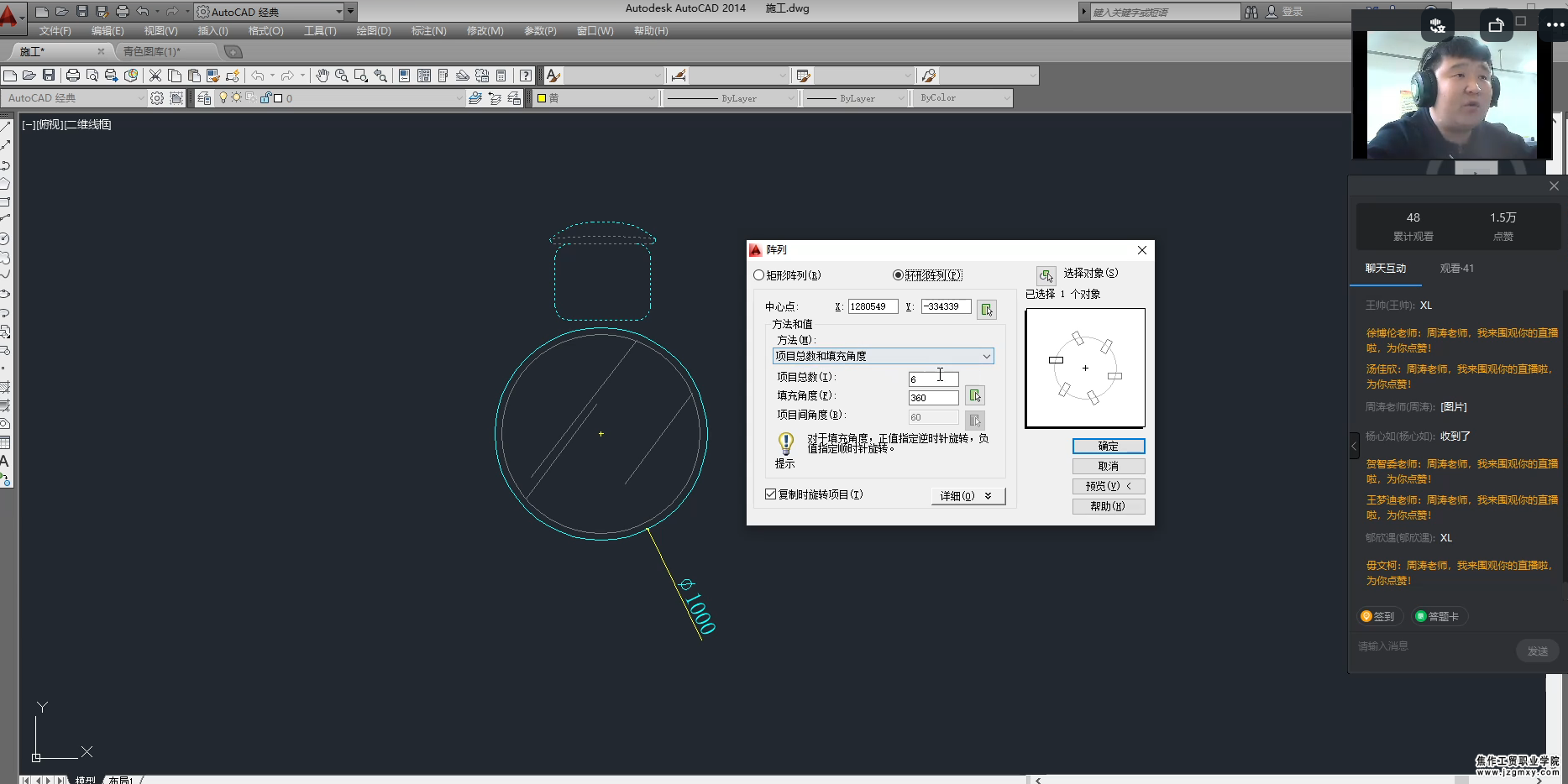1568x784 pixels.
Task: Switch to the 青色图库(1) document tab
Action: [x=152, y=51]
